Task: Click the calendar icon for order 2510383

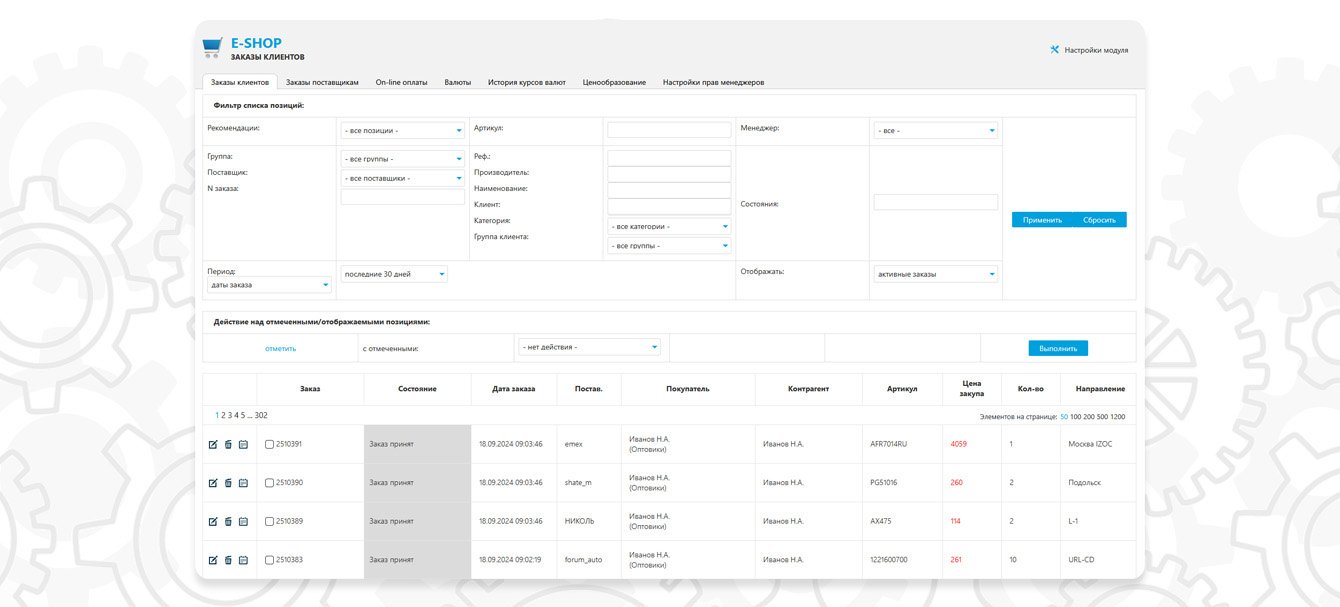Action: (243, 560)
